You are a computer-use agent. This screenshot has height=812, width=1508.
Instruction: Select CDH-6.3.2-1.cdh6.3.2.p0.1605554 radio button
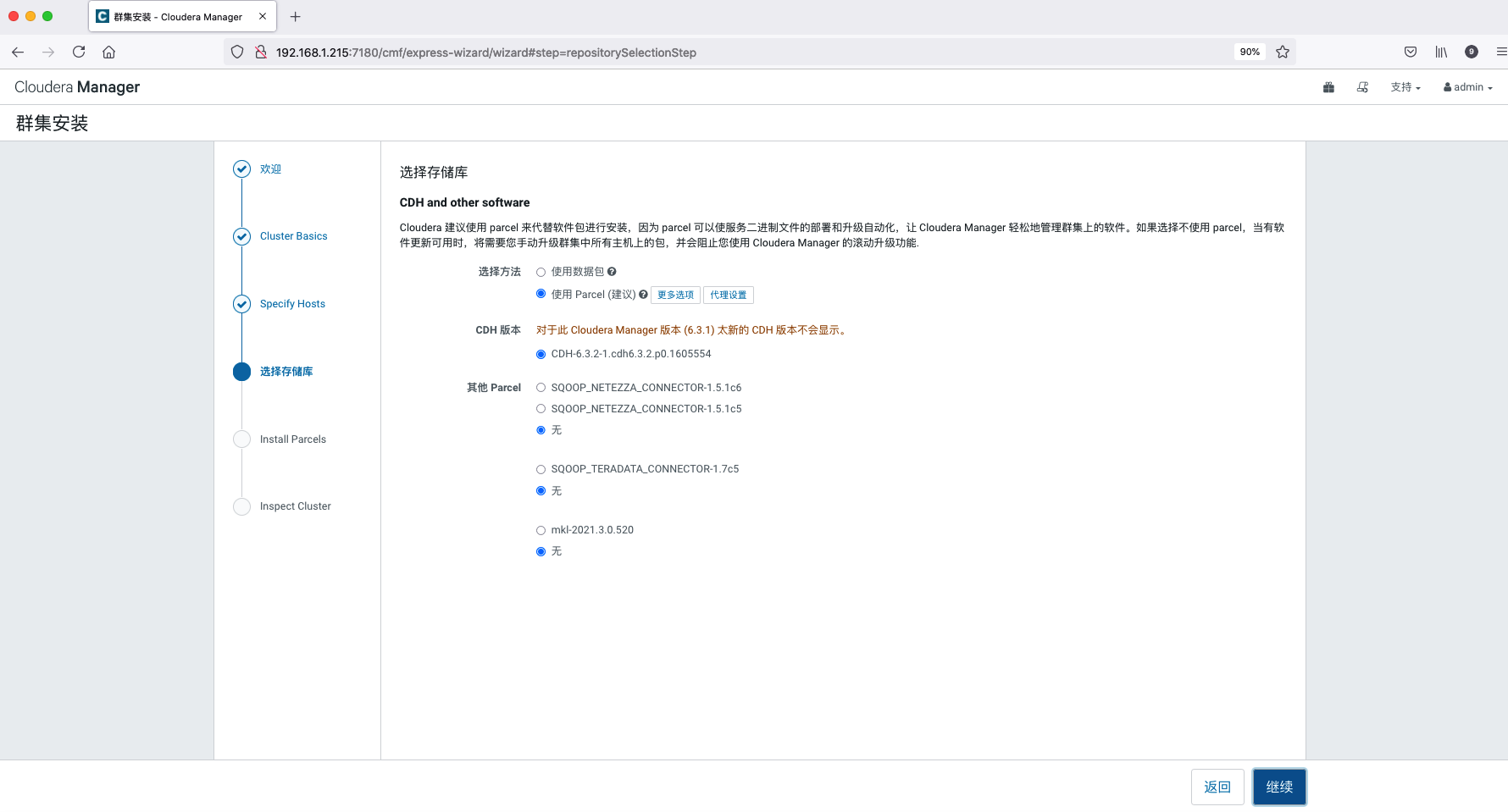tap(541, 354)
